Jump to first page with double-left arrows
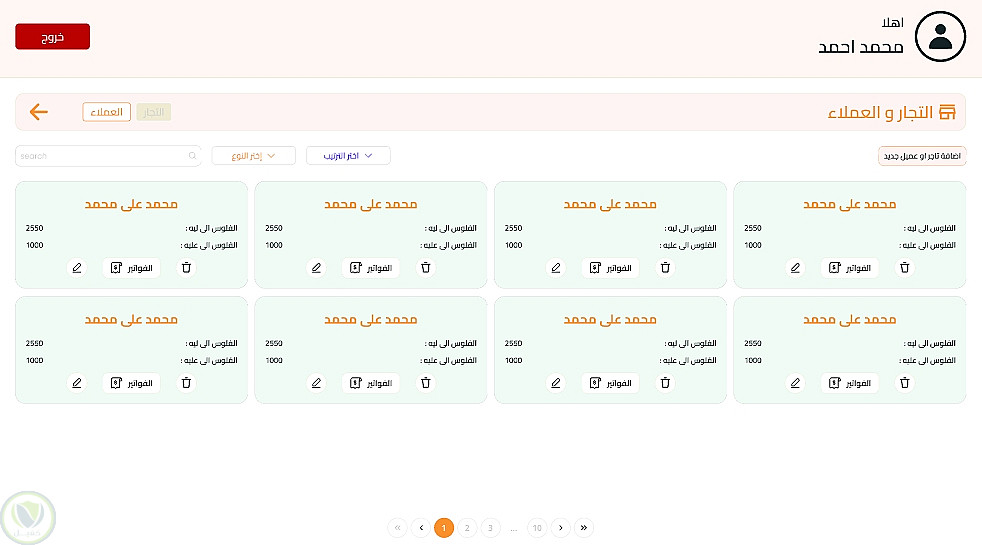This screenshot has width=982, height=545. 397,528
